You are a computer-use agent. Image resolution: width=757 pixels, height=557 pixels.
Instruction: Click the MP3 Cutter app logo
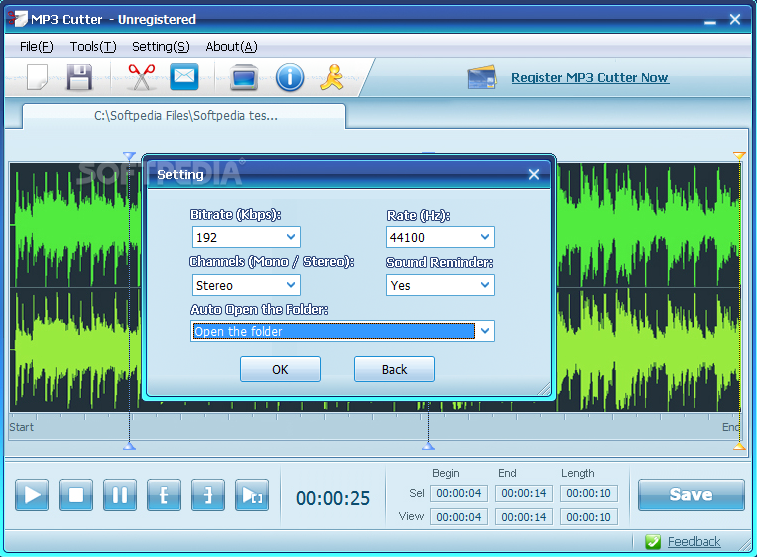coord(17,19)
